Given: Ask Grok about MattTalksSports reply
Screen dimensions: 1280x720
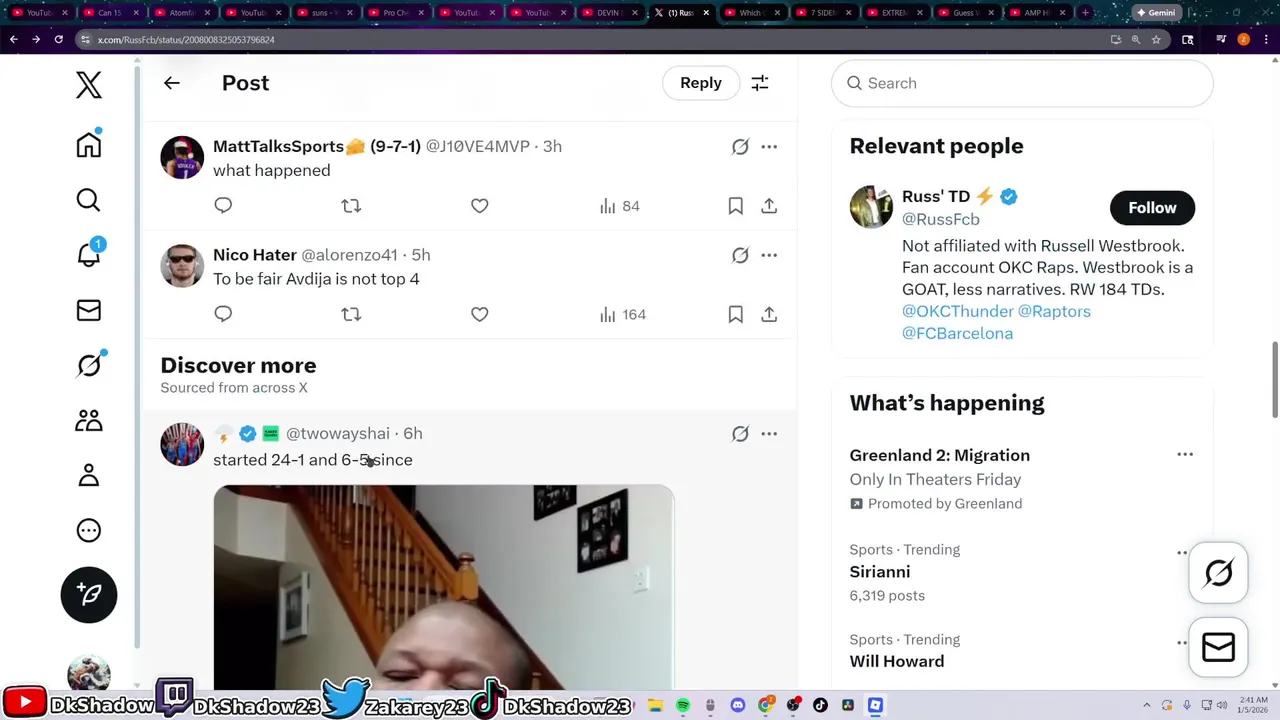Looking at the screenshot, I should (740, 146).
